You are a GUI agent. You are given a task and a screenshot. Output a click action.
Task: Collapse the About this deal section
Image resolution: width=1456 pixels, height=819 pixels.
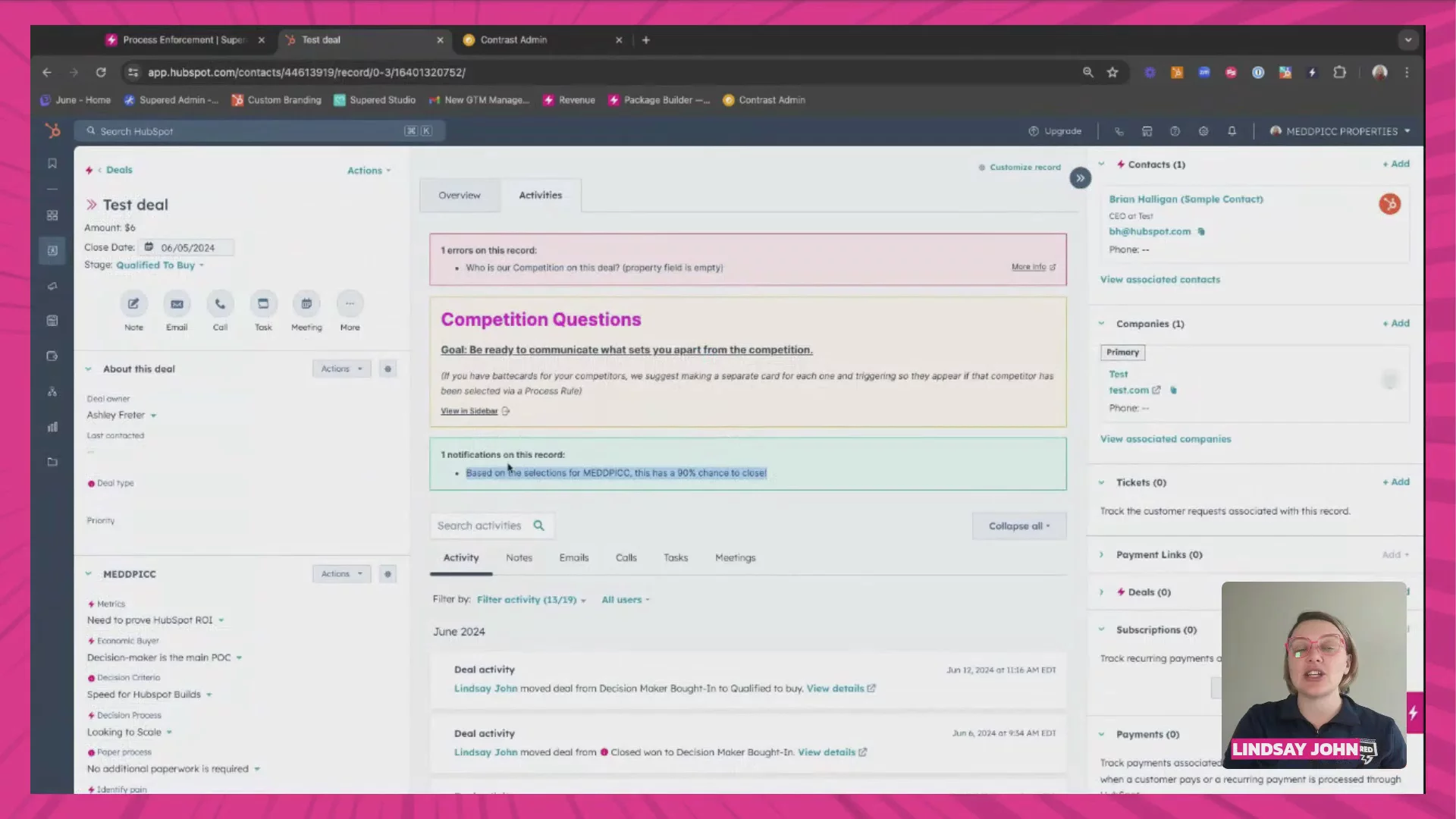pos(89,369)
